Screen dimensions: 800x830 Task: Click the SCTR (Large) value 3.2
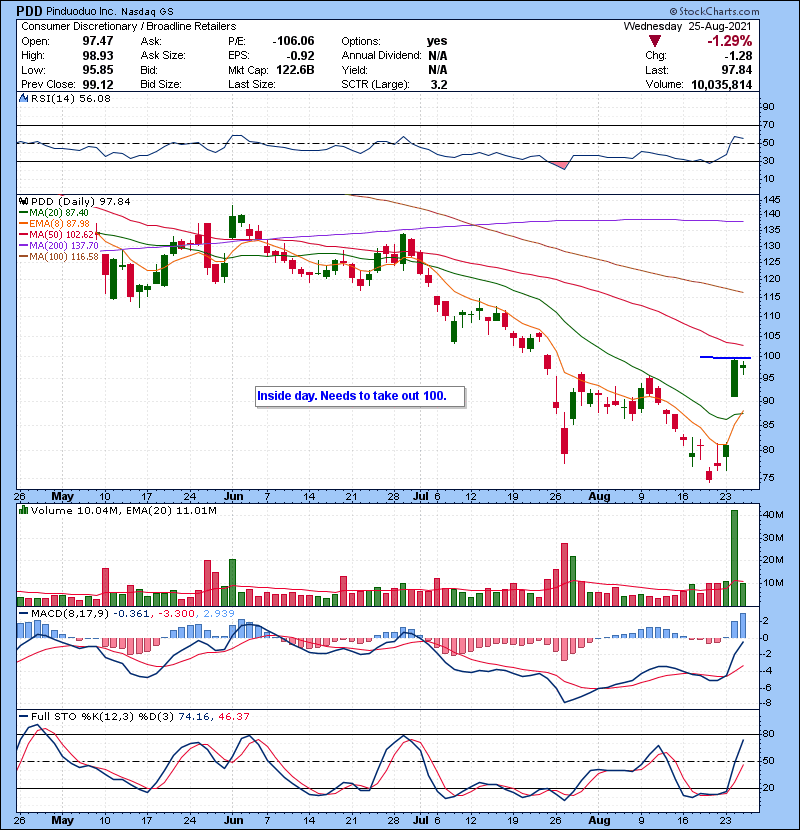click(439, 85)
